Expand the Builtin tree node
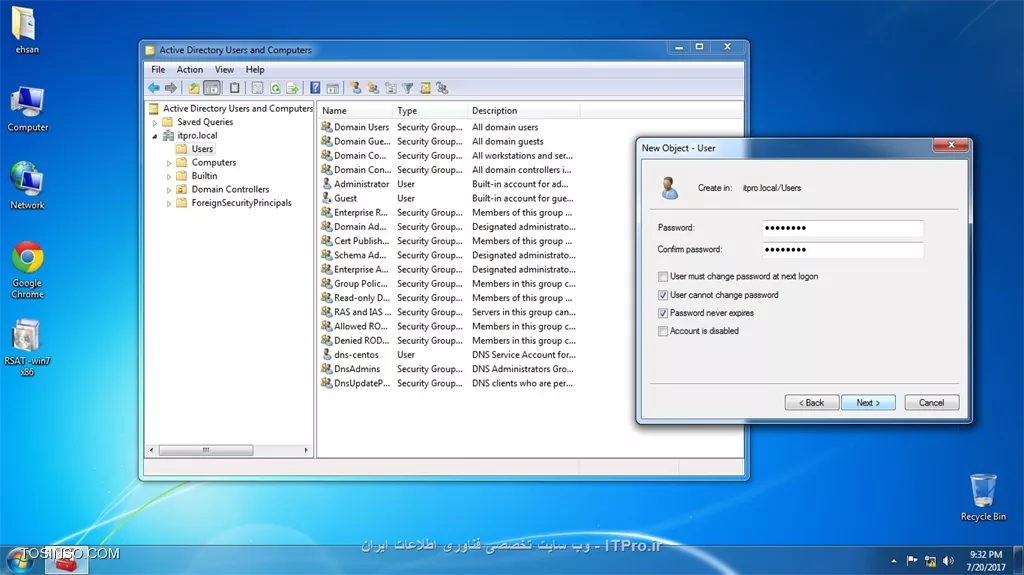 [x=168, y=176]
